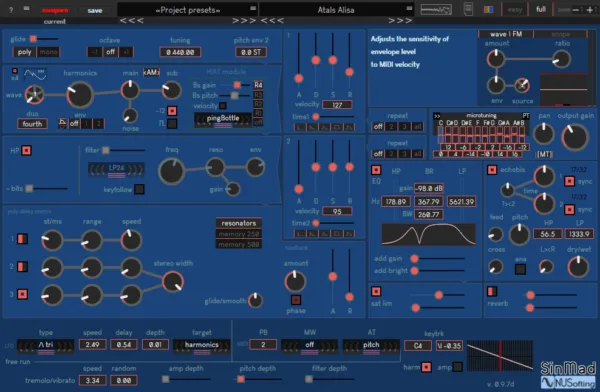Viewport: 600px width, 392px height.
Task: Select the R4 option in HIAT module
Action: tap(258, 85)
